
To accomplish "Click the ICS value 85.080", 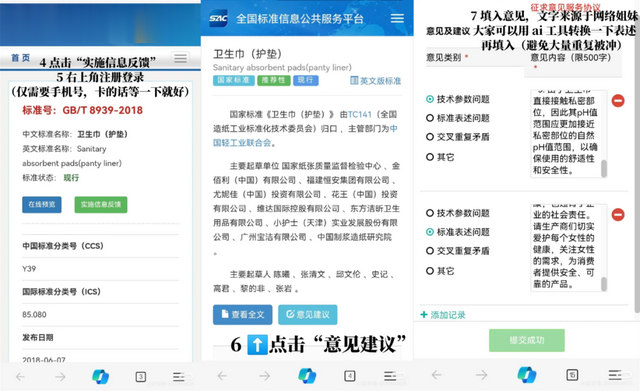I will click(x=34, y=314).
